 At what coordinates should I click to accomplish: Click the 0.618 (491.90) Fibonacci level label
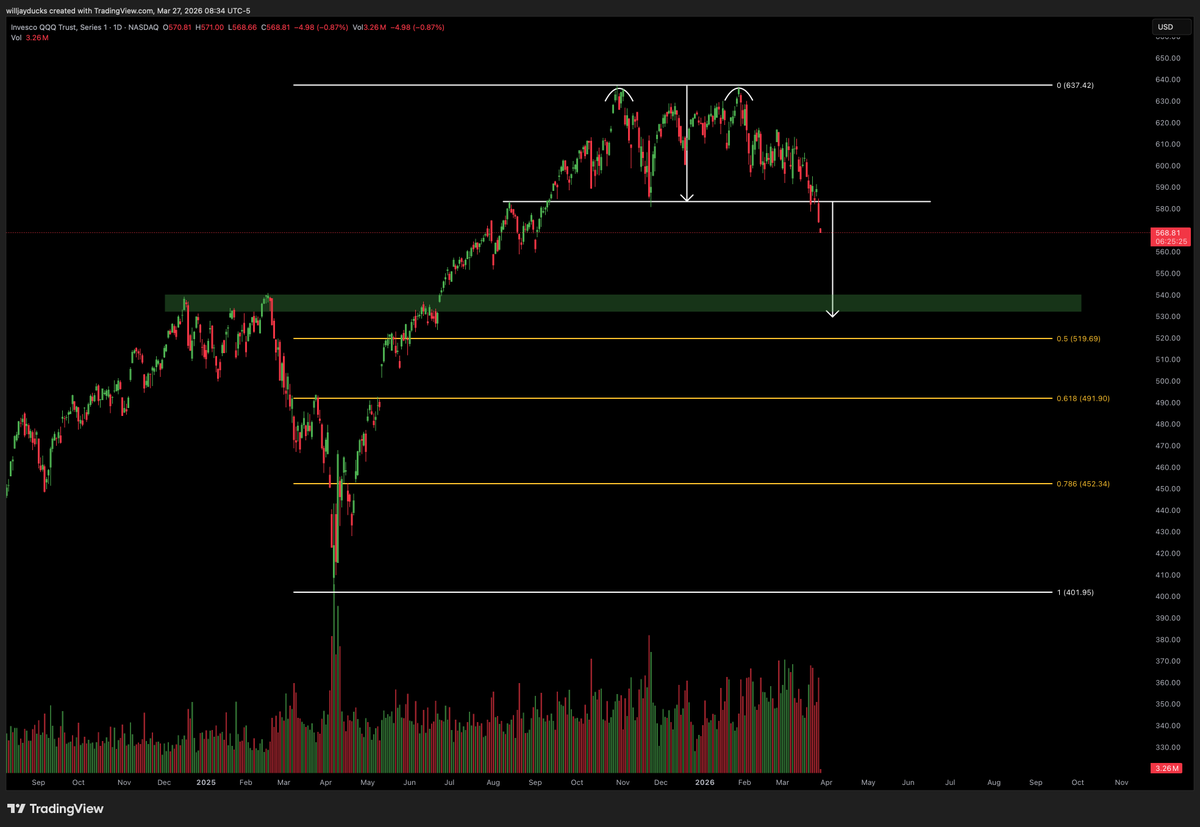coord(1083,398)
